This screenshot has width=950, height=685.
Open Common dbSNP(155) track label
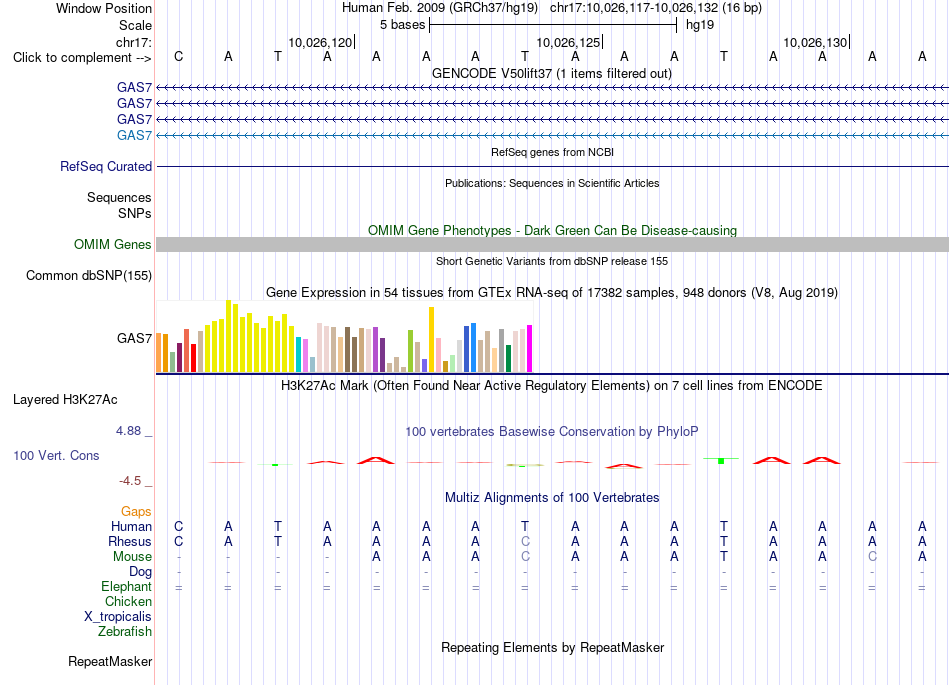[89, 276]
